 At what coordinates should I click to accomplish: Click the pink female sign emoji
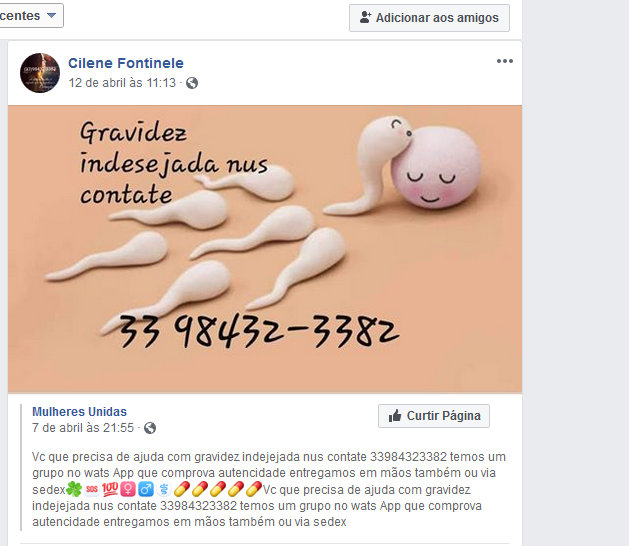128,489
